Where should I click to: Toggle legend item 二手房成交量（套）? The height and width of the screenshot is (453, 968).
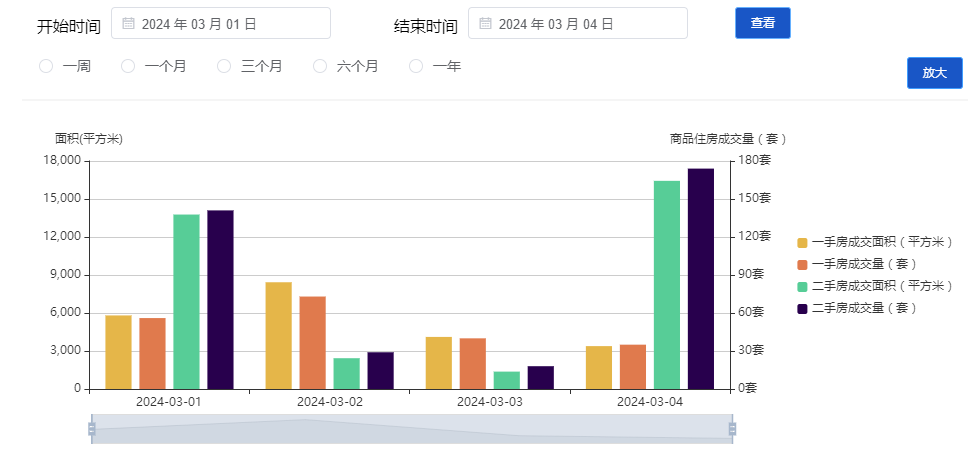point(857,308)
